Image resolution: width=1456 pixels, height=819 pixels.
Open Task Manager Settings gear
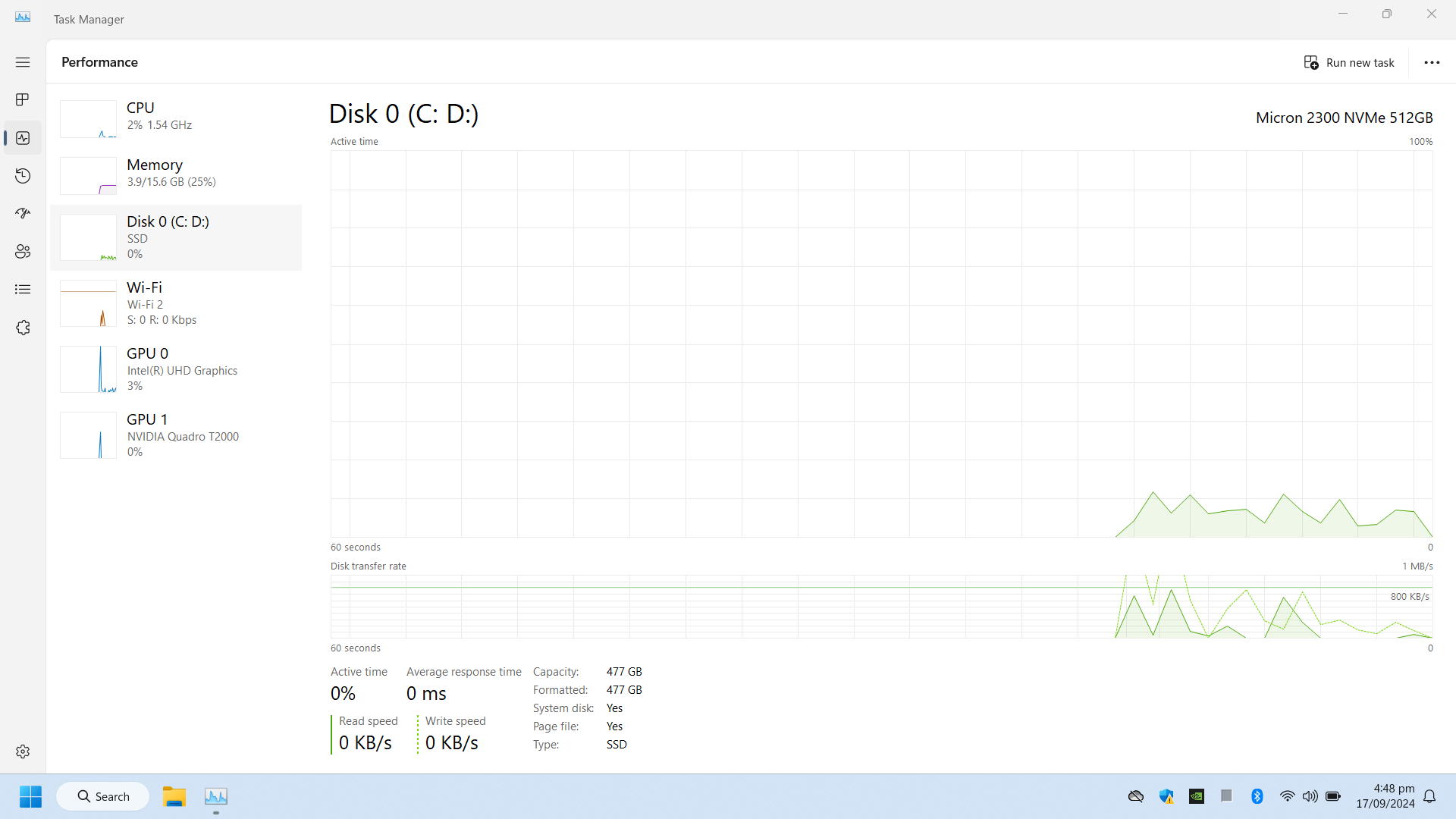(x=23, y=752)
